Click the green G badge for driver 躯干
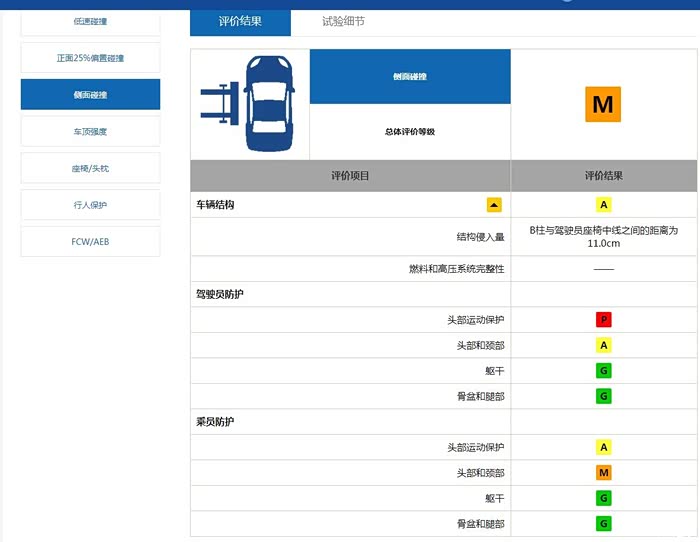Image resolution: width=700 pixels, height=542 pixels. tap(603, 371)
